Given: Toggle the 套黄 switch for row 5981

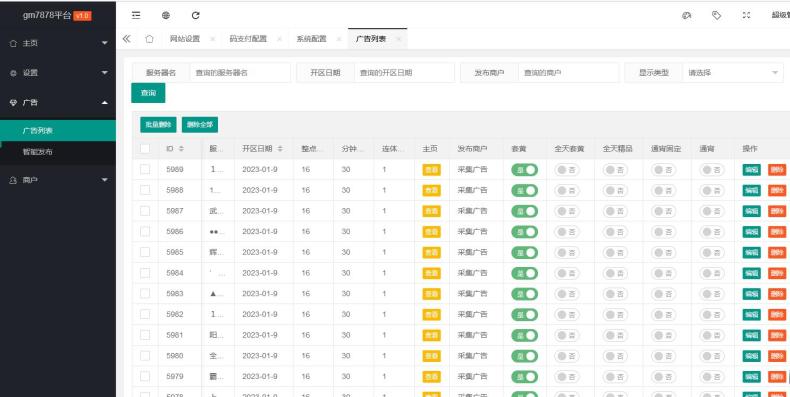Looking at the screenshot, I should click(524, 335).
